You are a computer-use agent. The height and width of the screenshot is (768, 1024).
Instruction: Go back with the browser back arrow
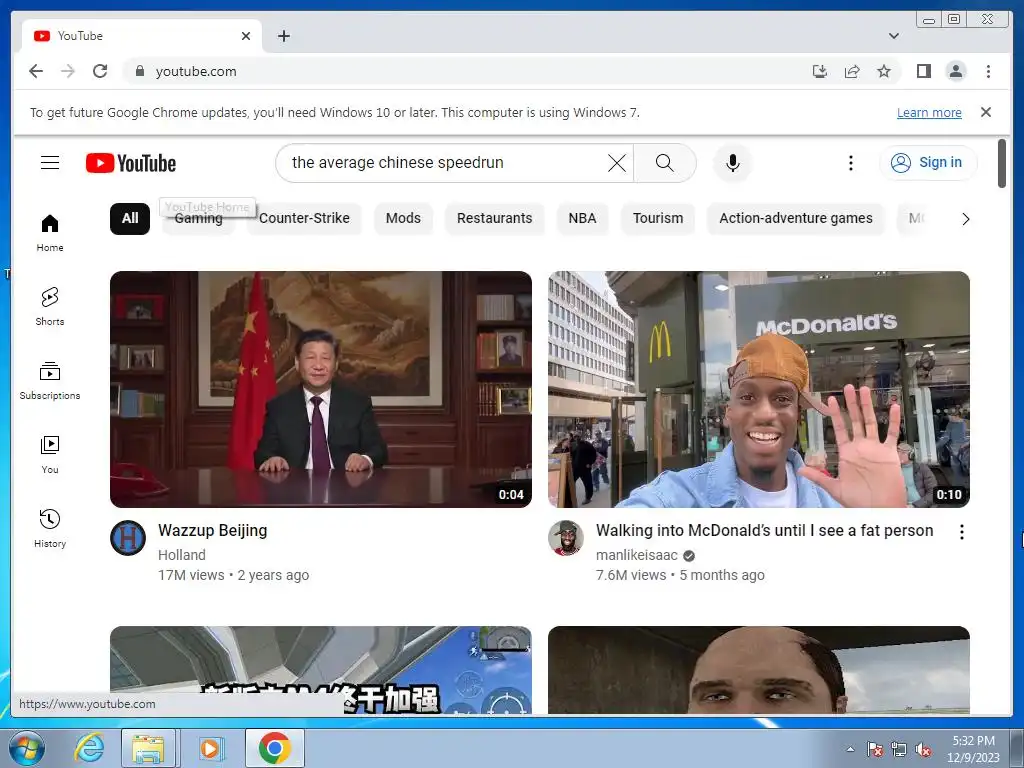click(36, 71)
